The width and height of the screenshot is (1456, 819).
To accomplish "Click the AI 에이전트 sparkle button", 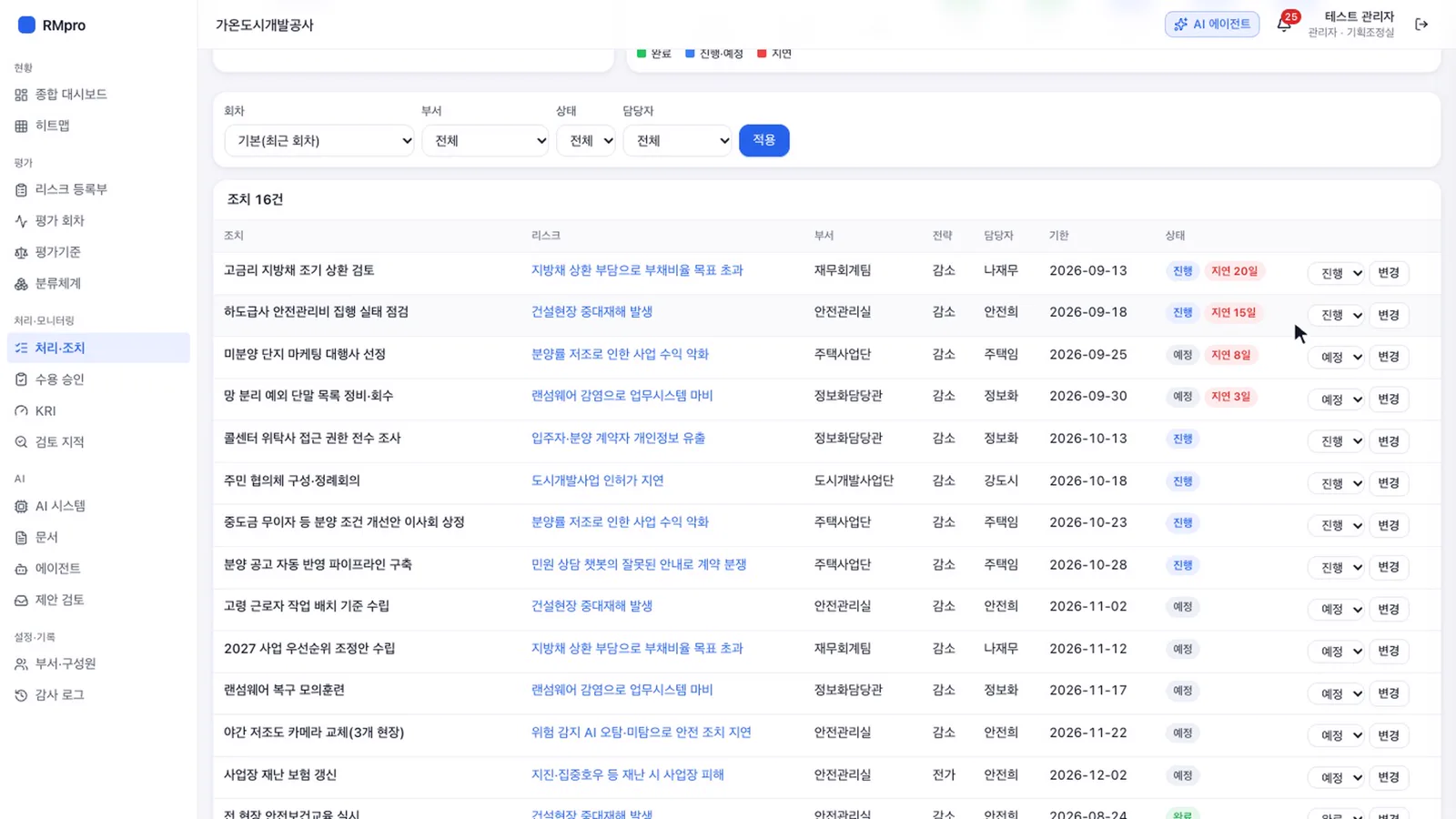I will [x=1212, y=24].
